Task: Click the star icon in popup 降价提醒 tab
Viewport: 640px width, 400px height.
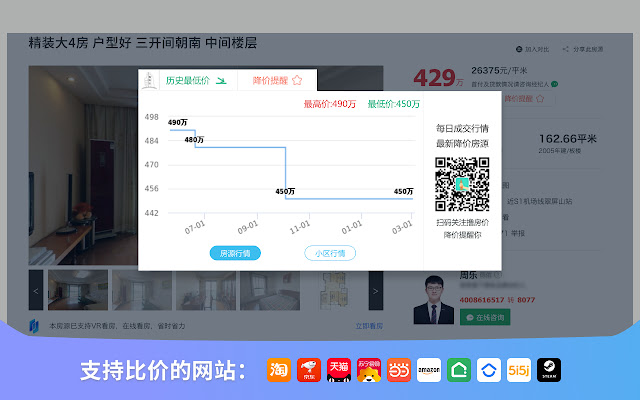Action: tap(297, 80)
